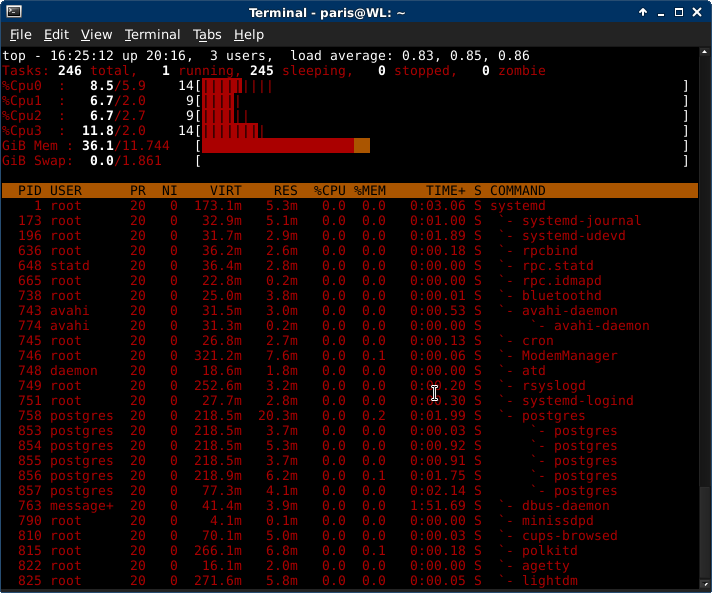Open the File menu

(x=20, y=35)
